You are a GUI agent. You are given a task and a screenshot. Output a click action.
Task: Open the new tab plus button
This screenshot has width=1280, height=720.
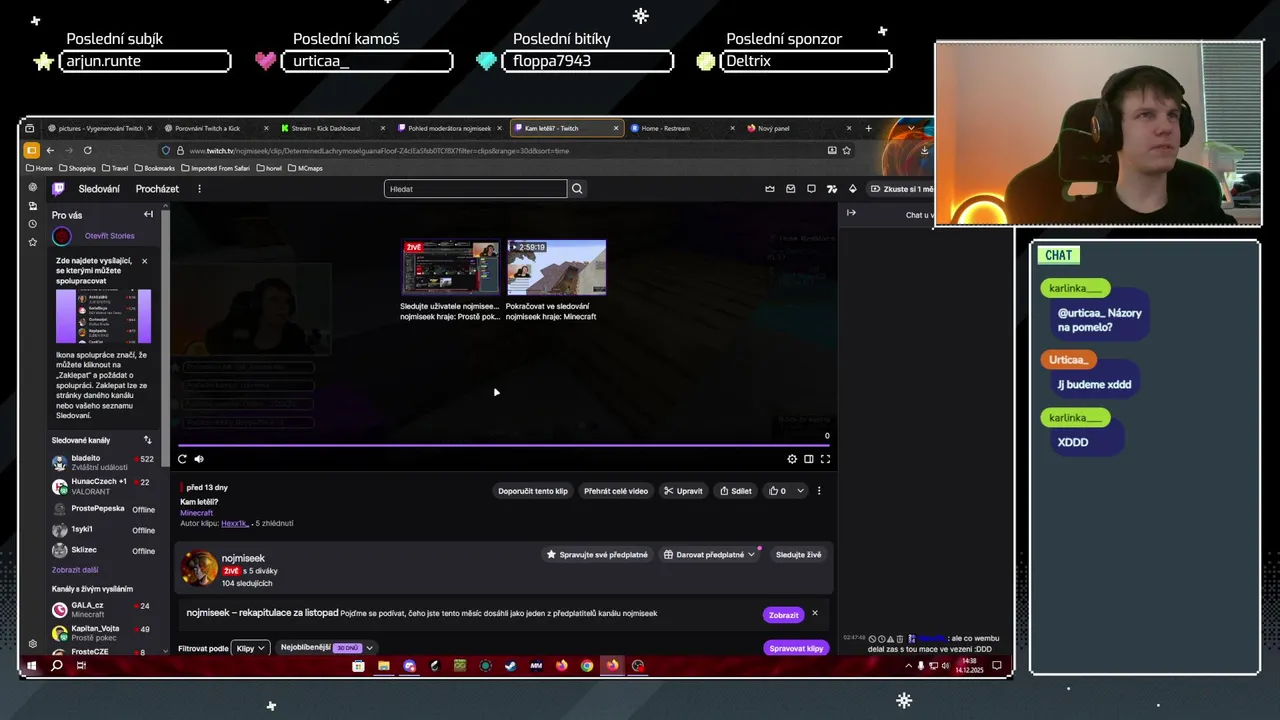[x=868, y=128]
